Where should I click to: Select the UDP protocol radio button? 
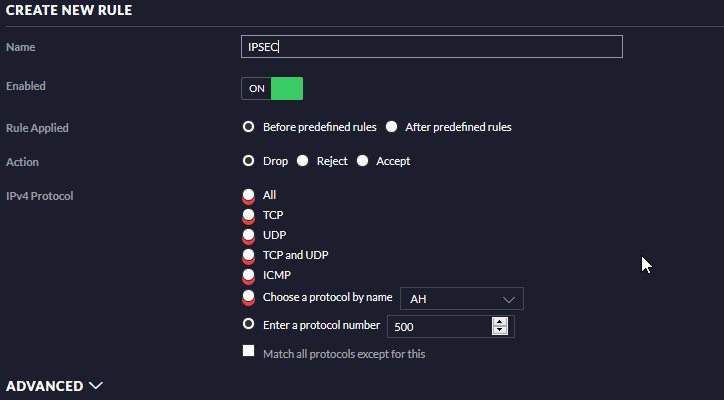coord(249,235)
